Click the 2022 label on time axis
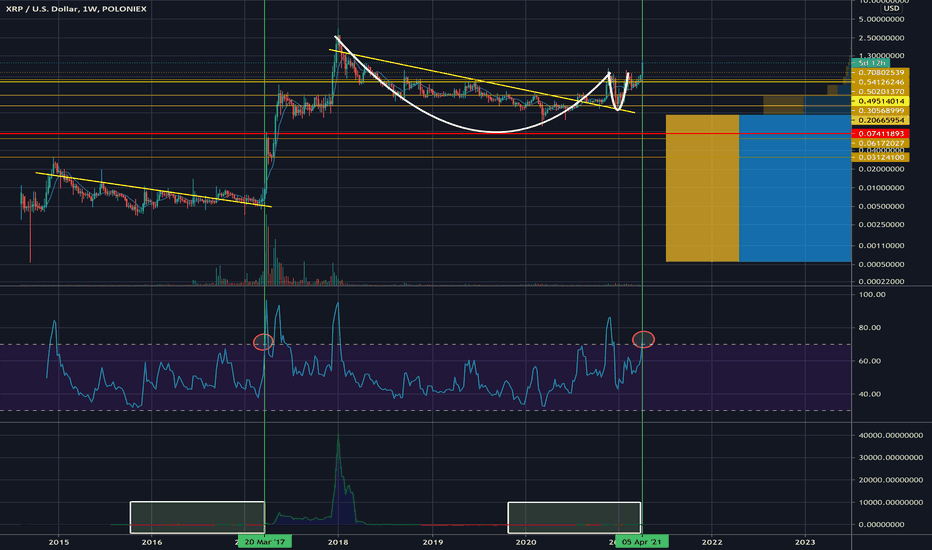 [712, 542]
